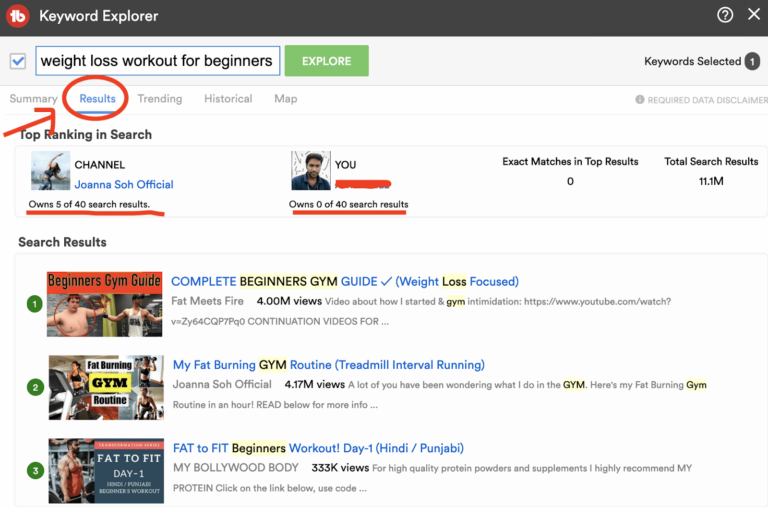Open the Map tab
768x507 pixels.
pos(286,98)
